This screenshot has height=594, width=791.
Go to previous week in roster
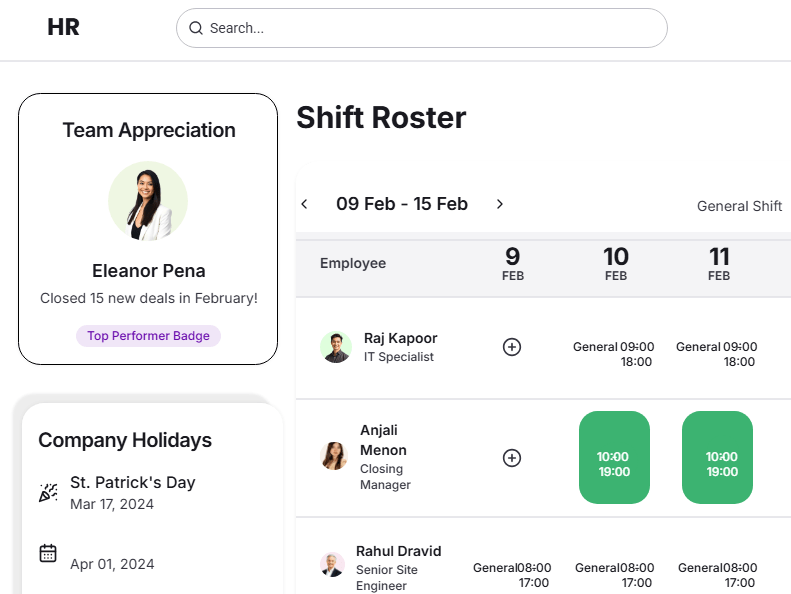(x=305, y=204)
